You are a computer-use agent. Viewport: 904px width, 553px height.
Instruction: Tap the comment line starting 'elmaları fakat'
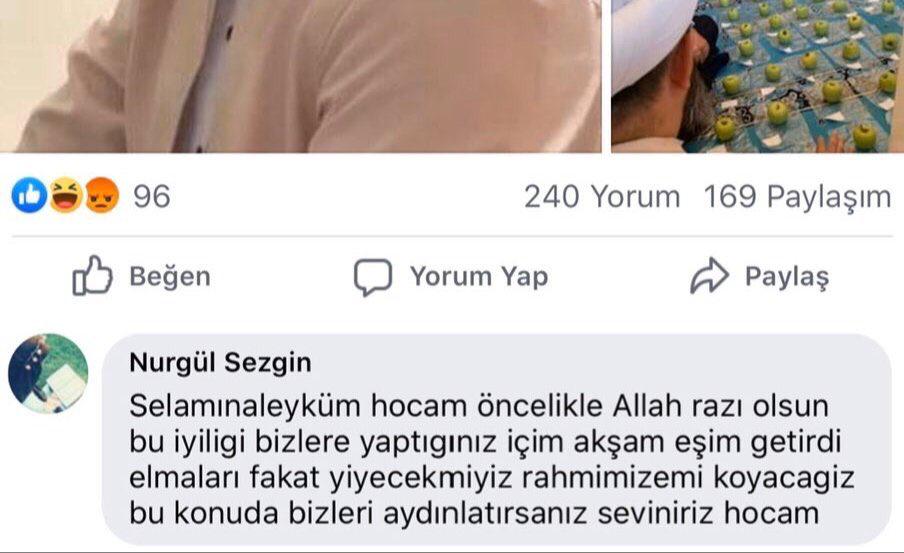coord(491,477)
